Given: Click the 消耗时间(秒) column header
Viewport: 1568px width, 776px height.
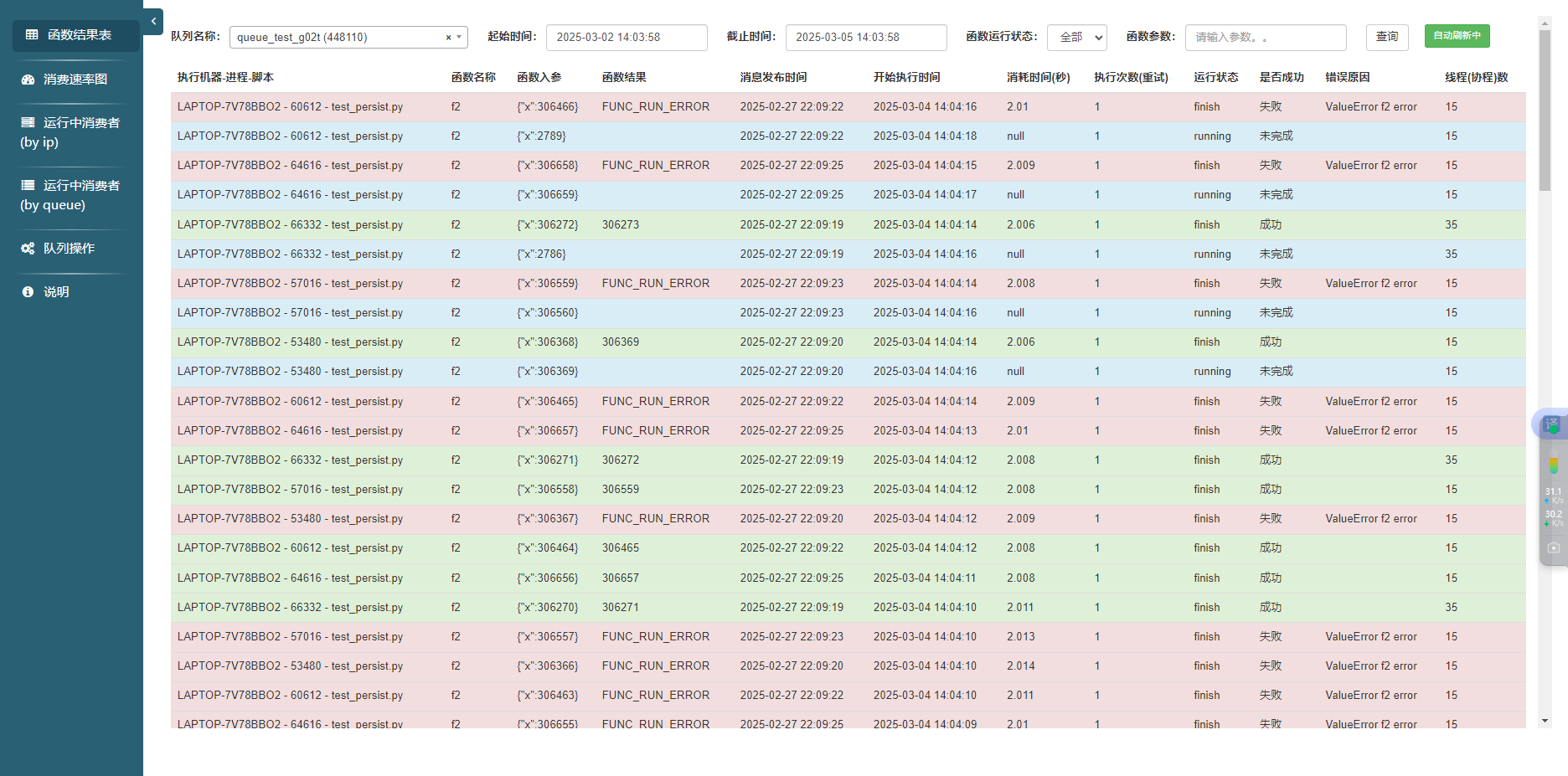Looking at the screenshot, I should pyautogui.click(x=1039, y=78).
